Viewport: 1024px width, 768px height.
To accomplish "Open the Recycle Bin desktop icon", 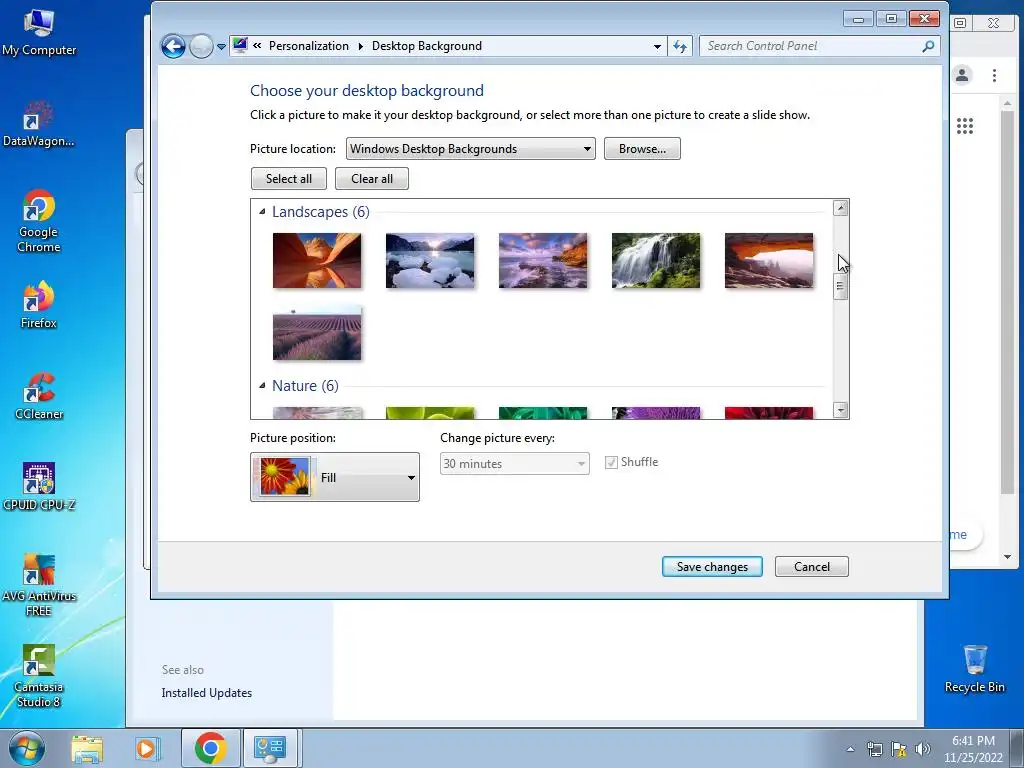I will (x=974, y=669).
